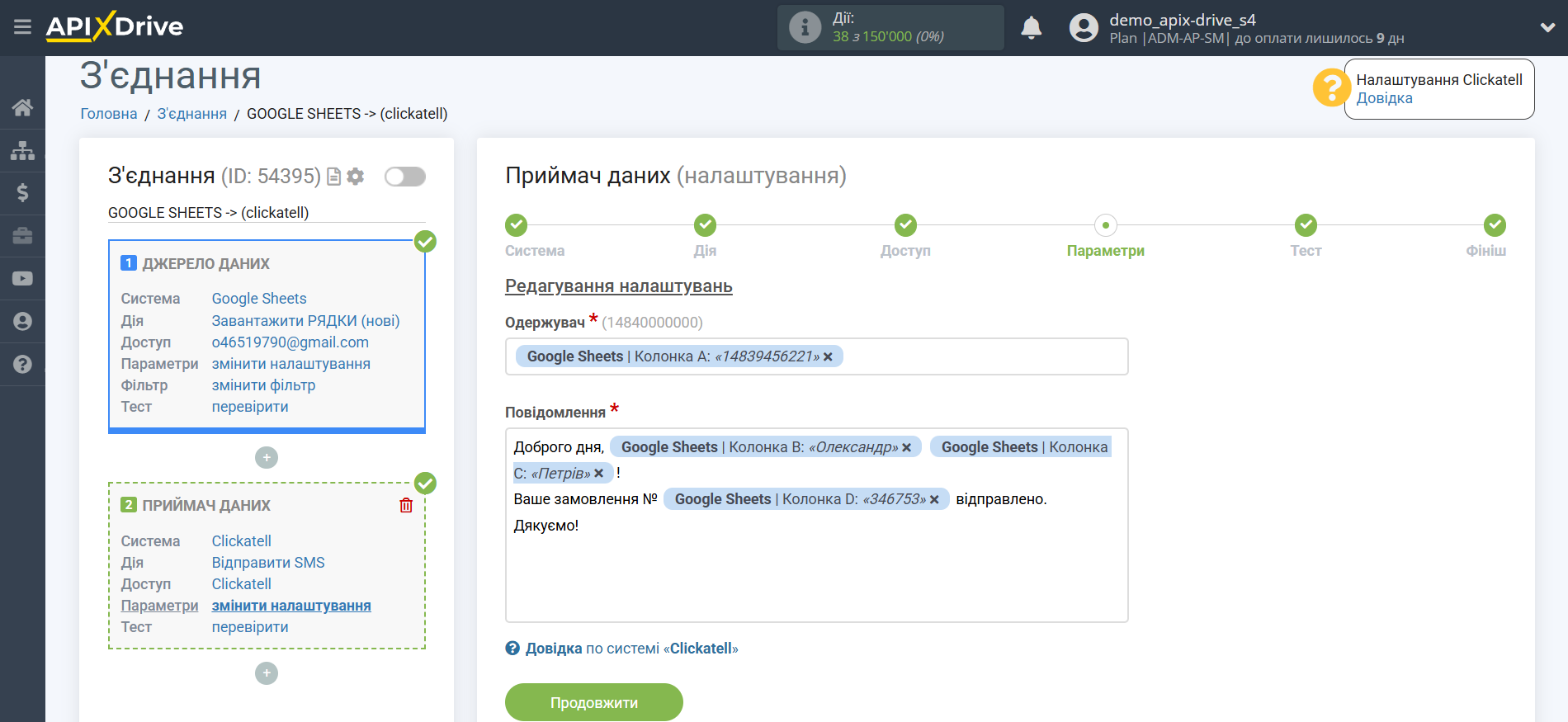Screen dimensions: 1568x722
Task: Go to the Доступ step
Action: pos(905,224)
